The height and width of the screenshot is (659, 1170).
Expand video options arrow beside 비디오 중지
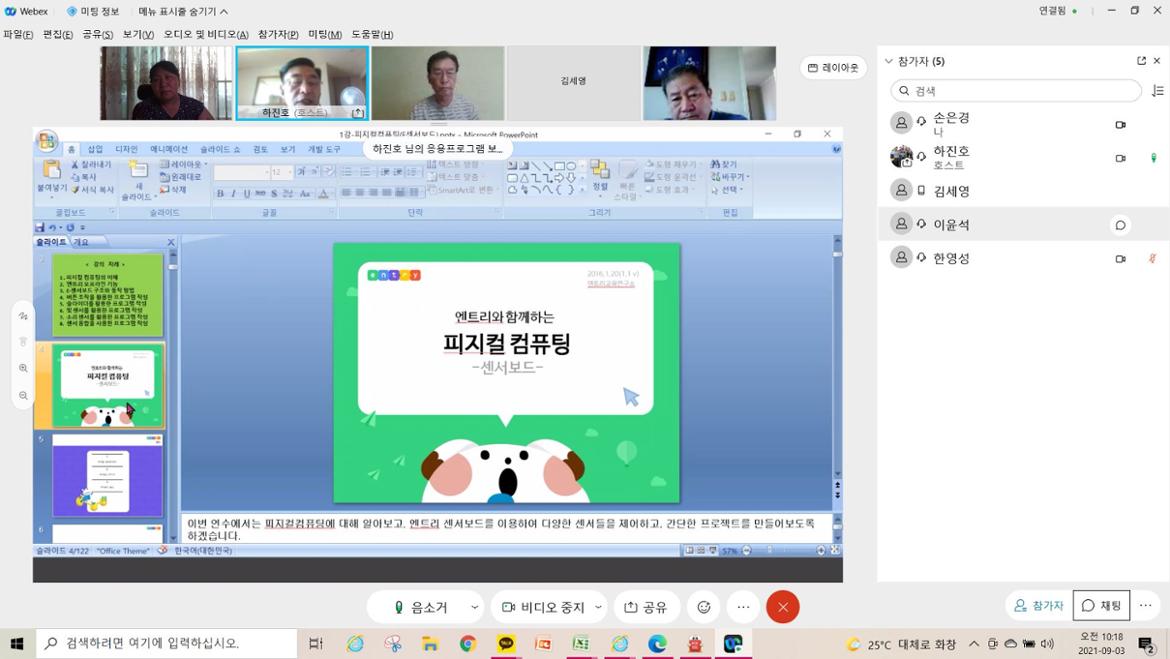tap(598, 608)
